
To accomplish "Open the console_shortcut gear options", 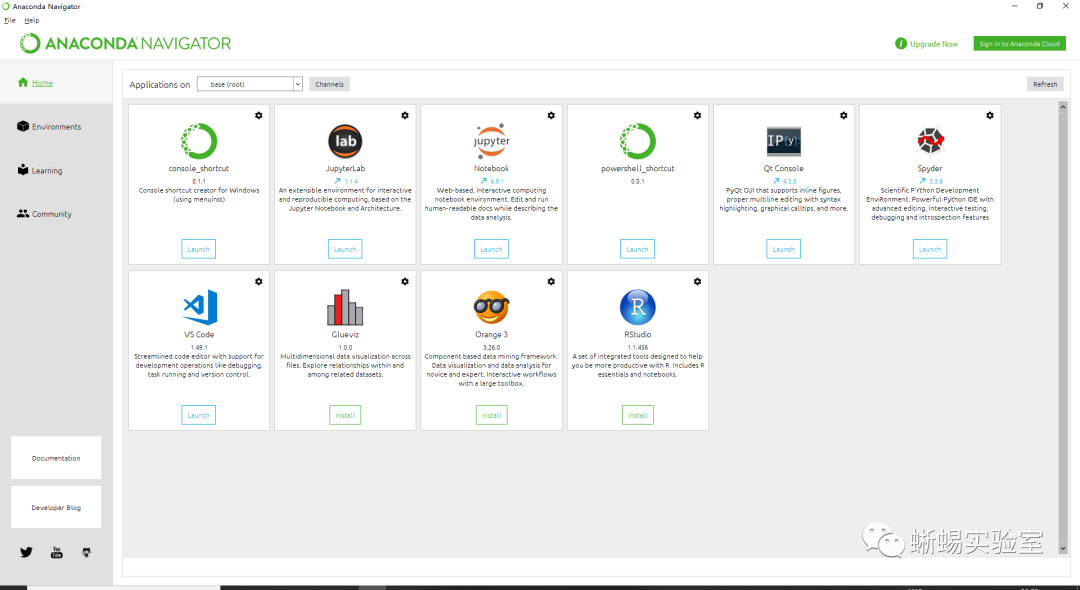I will click(x=259, y=116).
